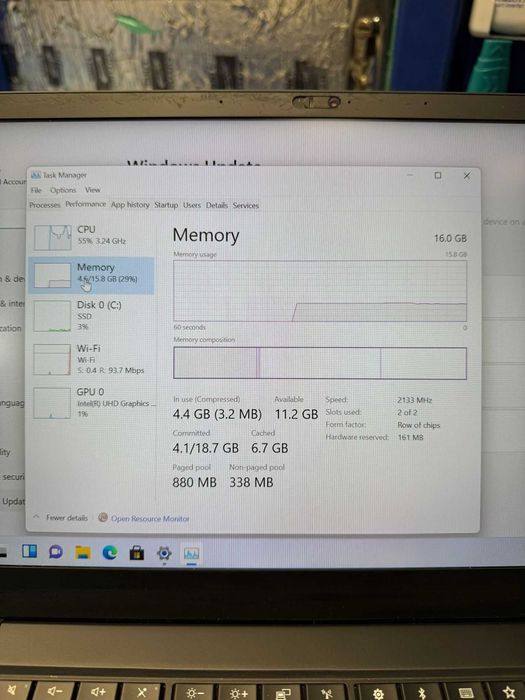Select the CPU performance item
The image size is (525, 700).
point(92,237)
